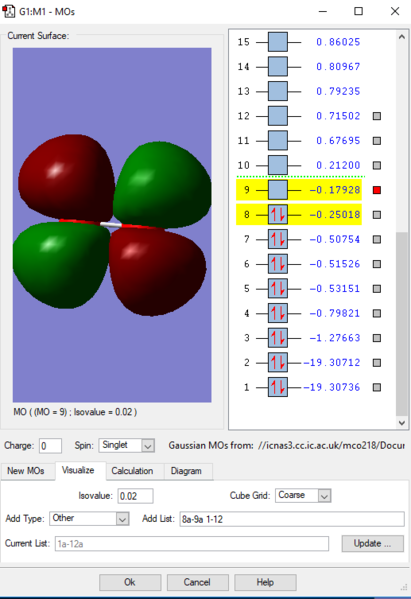Click energy value -0.79821
This screenshot has height=599, width=411.
pos(335,313)
